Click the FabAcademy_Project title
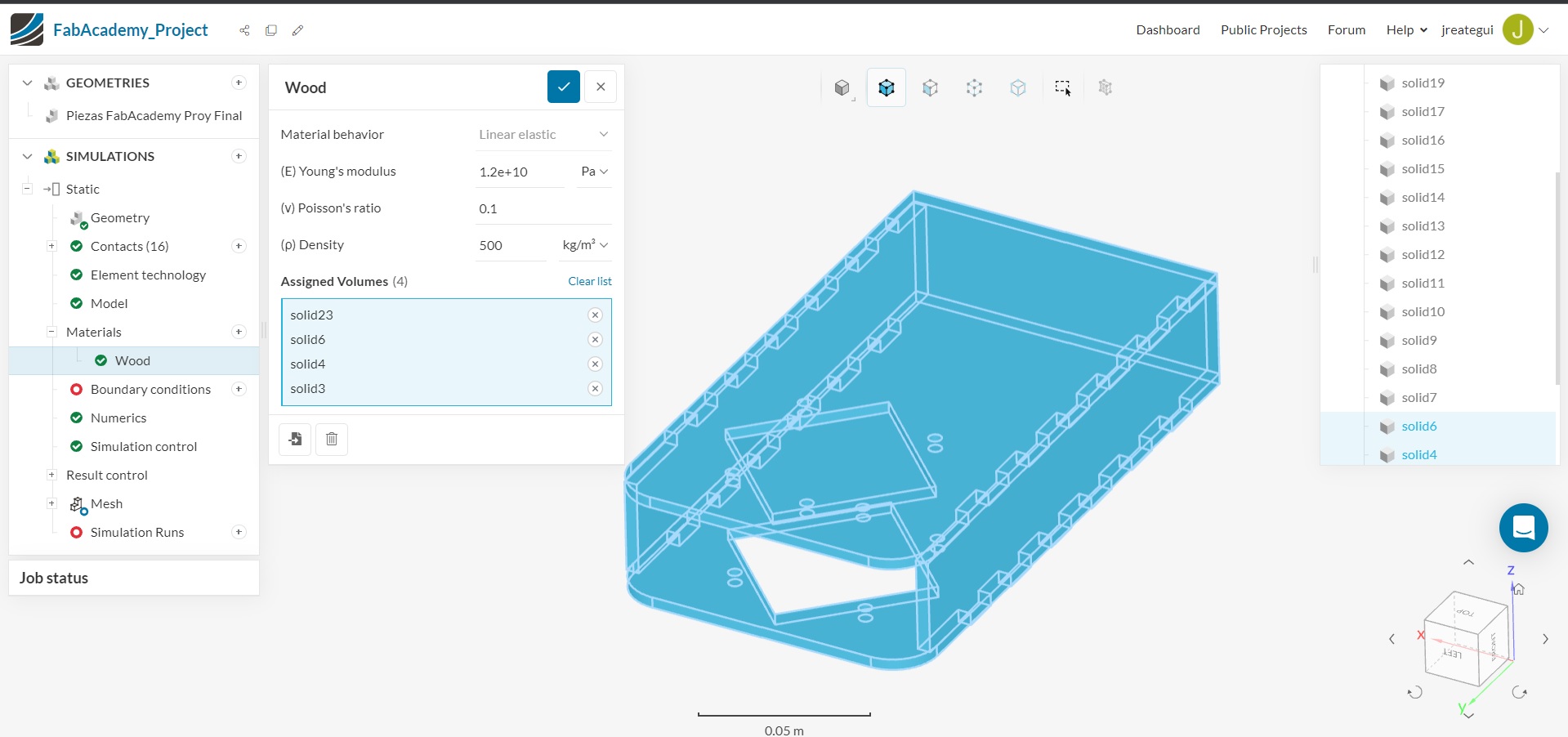Viewport: 1568px width, 737px height. pos(131,30)
